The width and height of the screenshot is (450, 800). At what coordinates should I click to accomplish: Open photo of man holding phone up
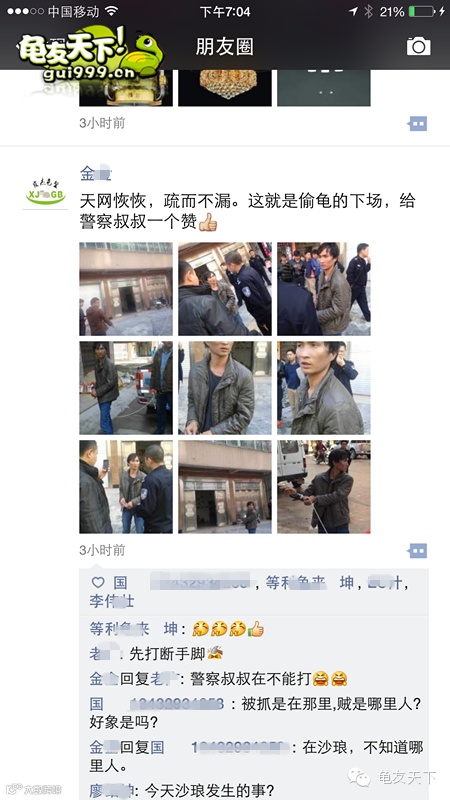point(126,487)
